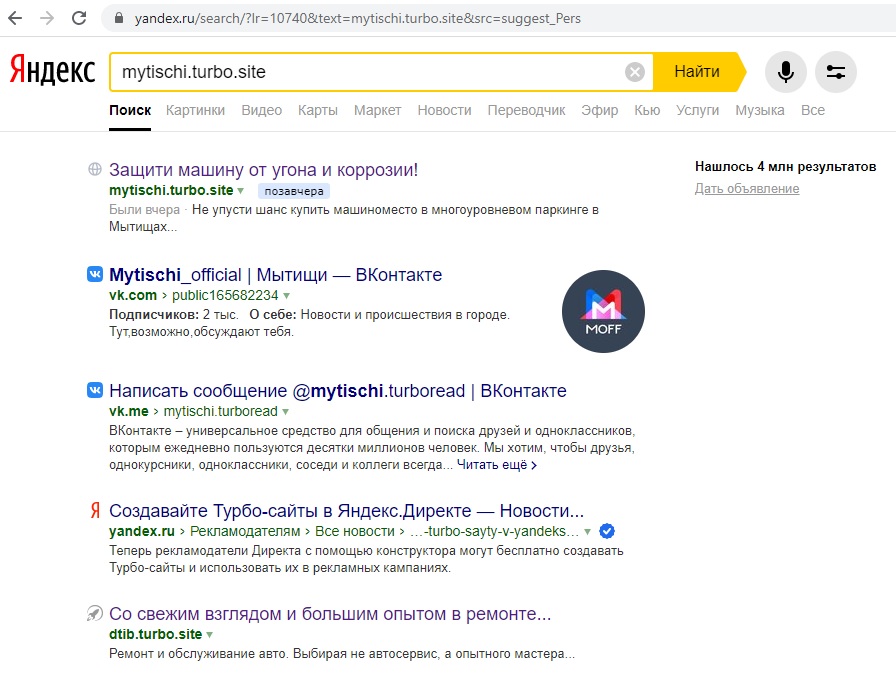Open search settings sliders icon

click(835, 72)
